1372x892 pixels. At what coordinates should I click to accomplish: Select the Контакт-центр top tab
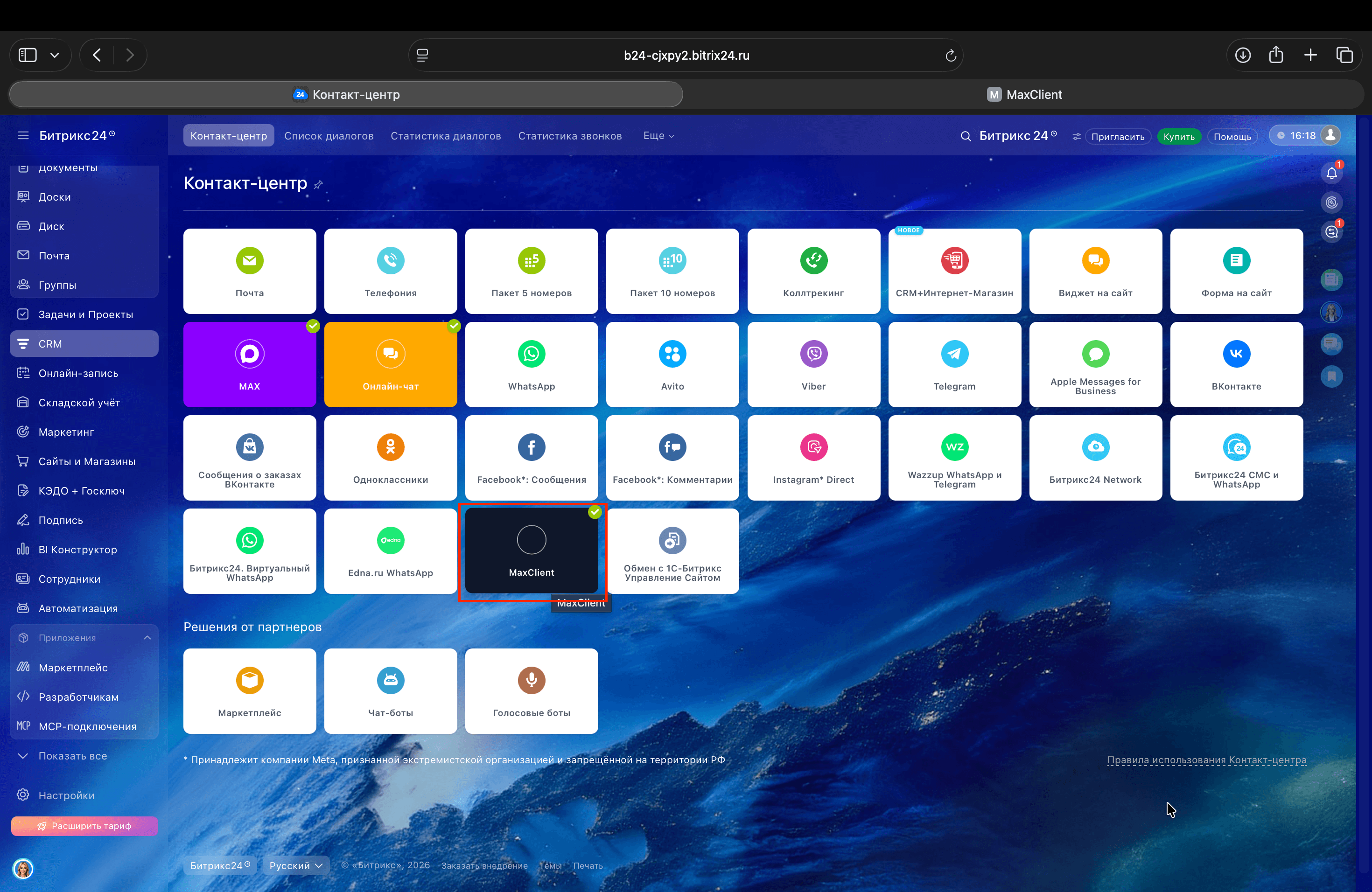point(229,136)
